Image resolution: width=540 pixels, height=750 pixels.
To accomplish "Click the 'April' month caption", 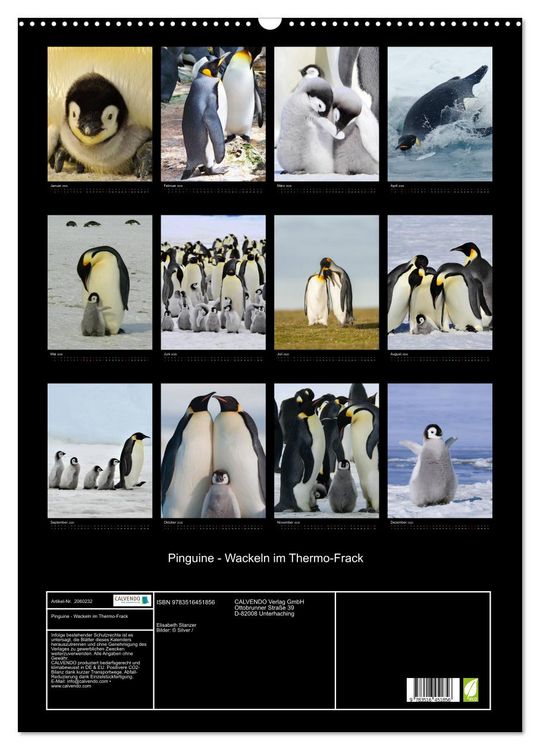I will [397, 186].
